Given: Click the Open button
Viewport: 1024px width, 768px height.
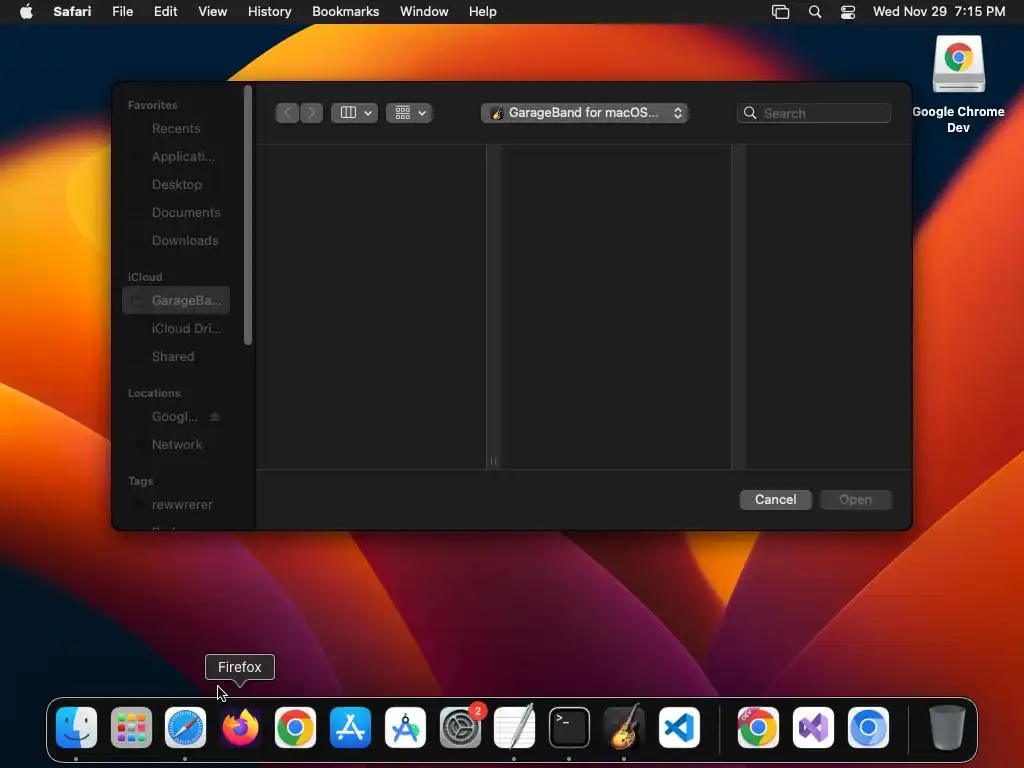Looking at the screenshot, I should [856, 500].
